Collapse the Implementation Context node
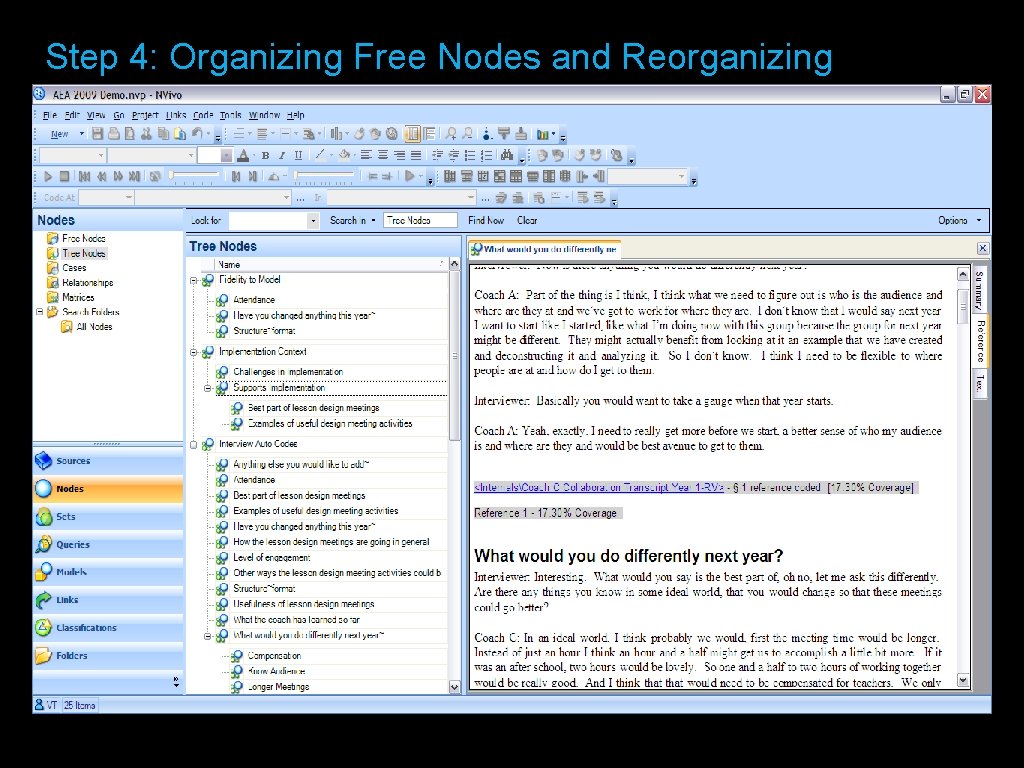The width and height of the screenshot is (1024, 768). (x=193, y=353)
